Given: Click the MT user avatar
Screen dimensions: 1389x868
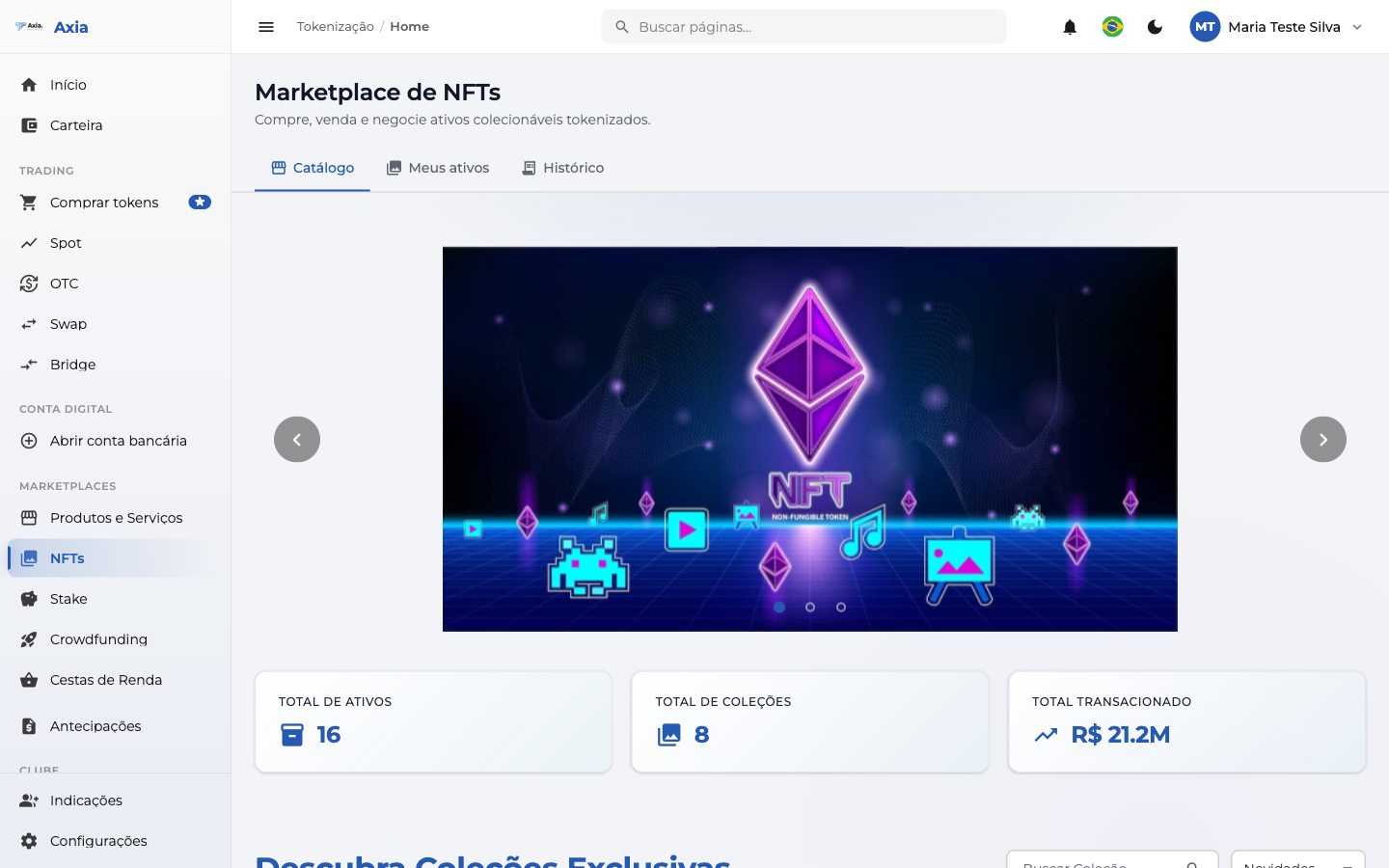Looking at the screenshot, I should pyautogui.click(x=1205, y=27).
